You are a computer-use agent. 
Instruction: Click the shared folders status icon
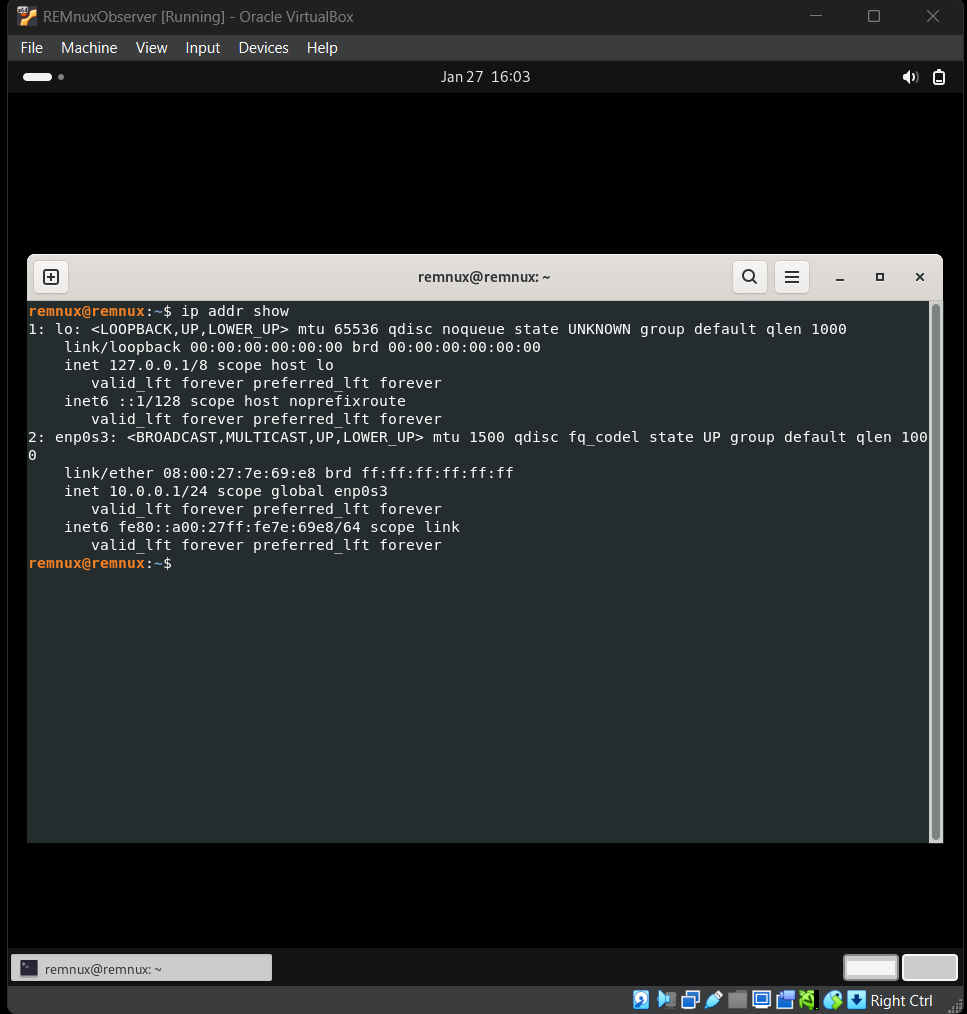(737, 1000)
